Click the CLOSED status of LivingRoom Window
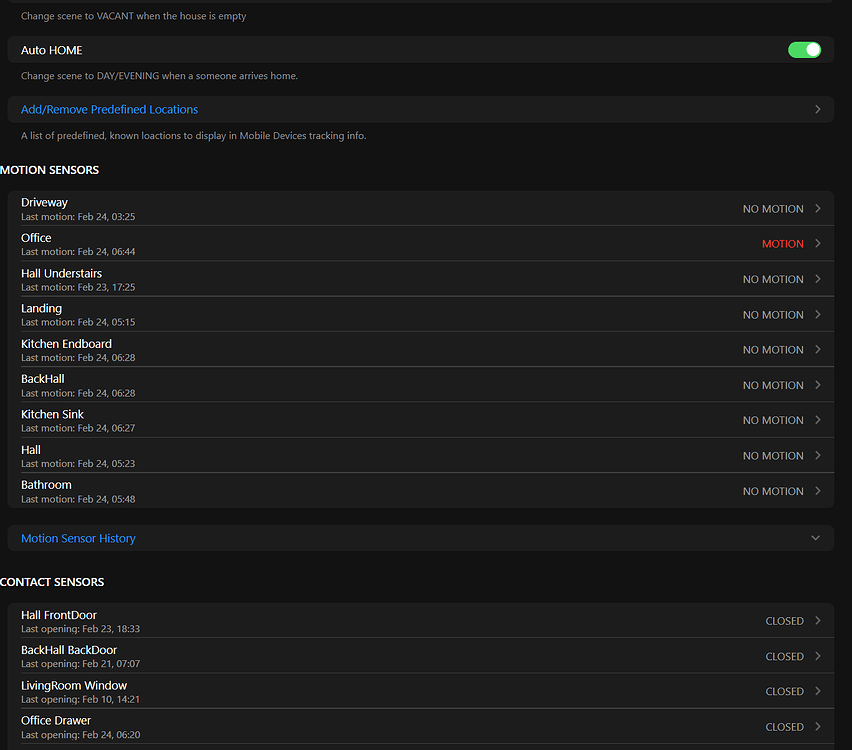Image resolution: width=852 pixels, height=750 pixels. pyautogui.click(x=785, y=691)
